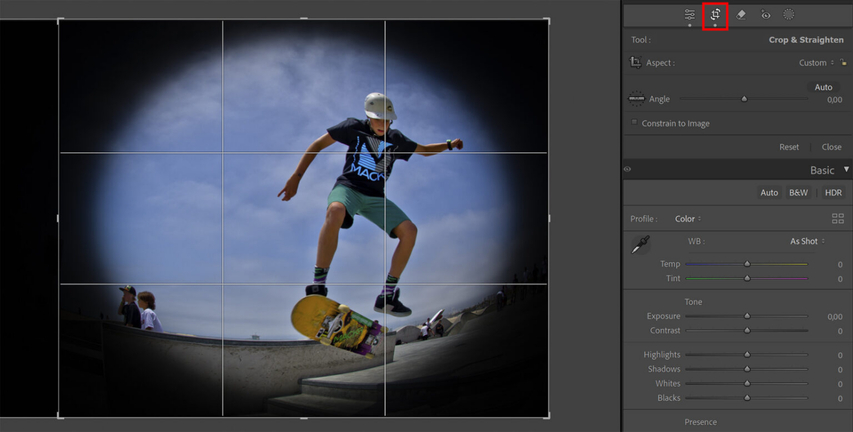Switch treatment to B&W

(x=798, y=193)
